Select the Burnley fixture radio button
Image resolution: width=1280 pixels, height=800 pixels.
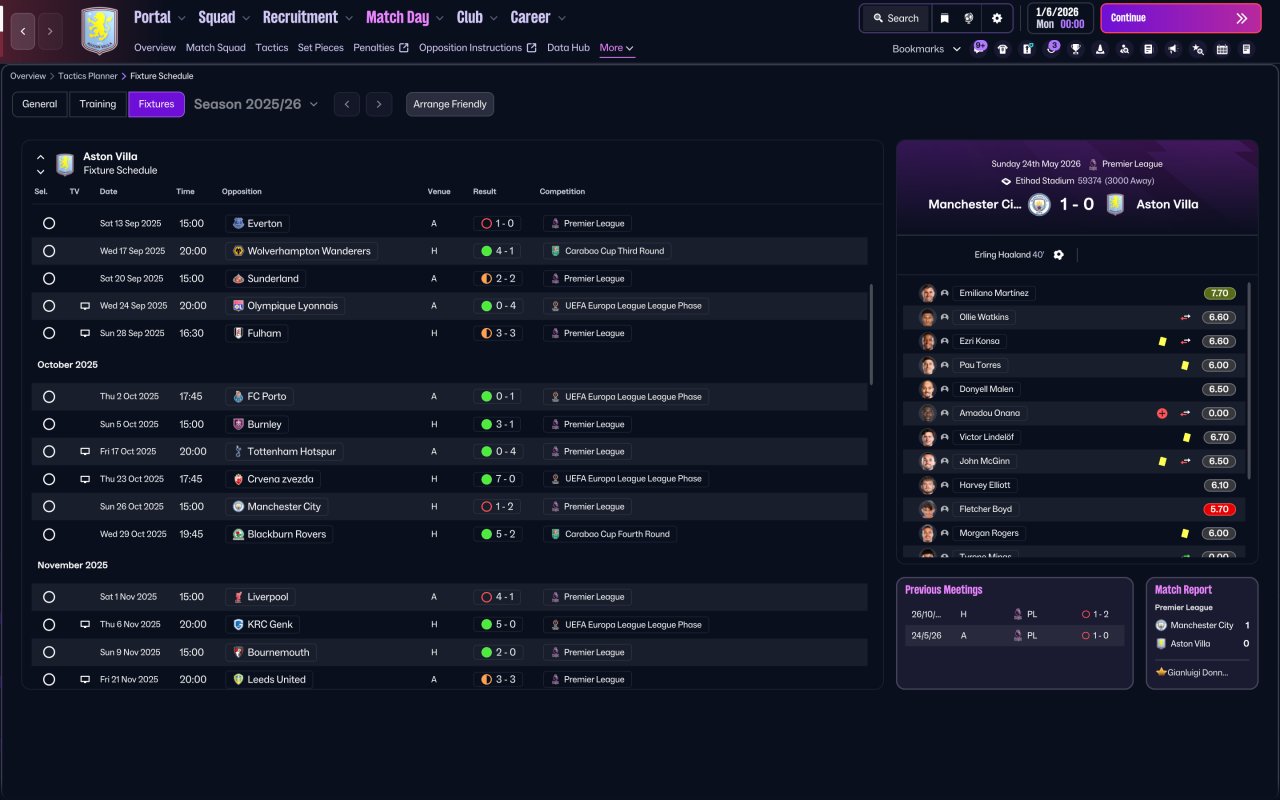[x=49, y=425]
